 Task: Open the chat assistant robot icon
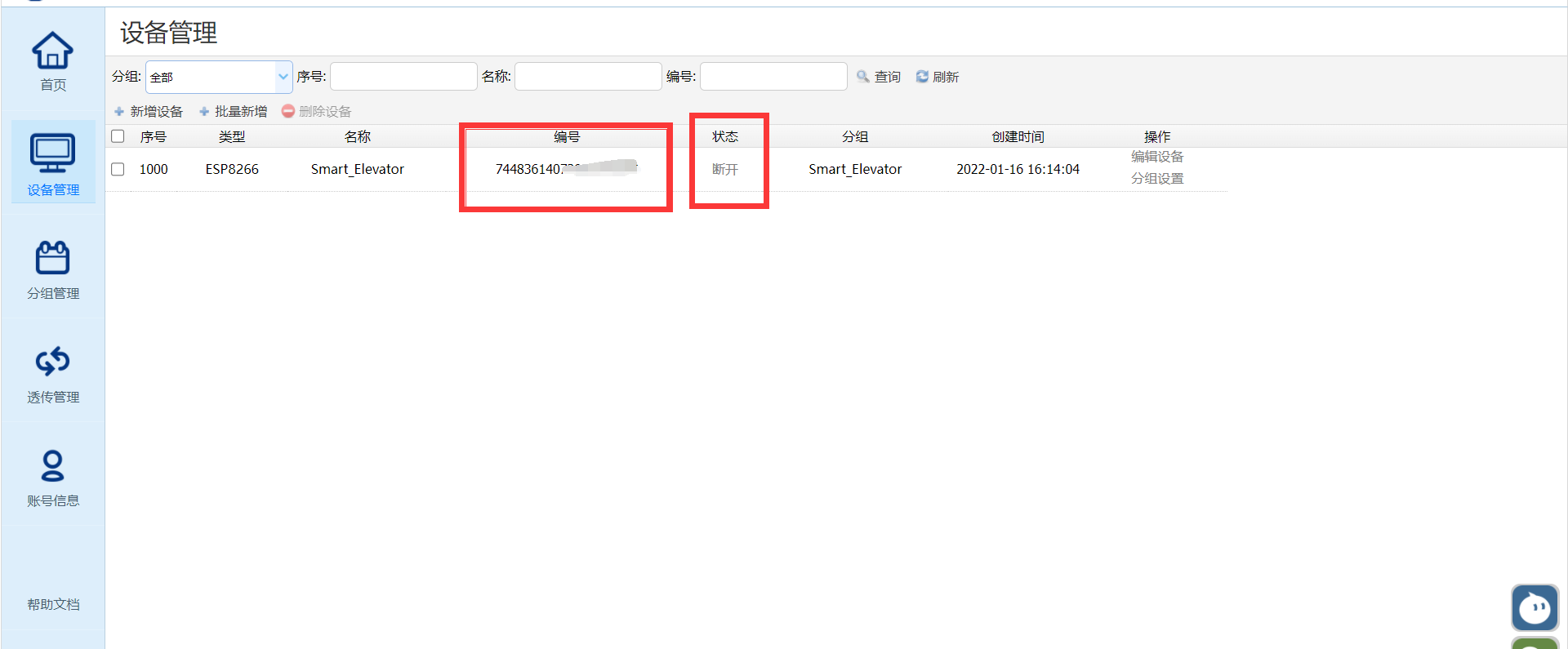click(1535, 608)
